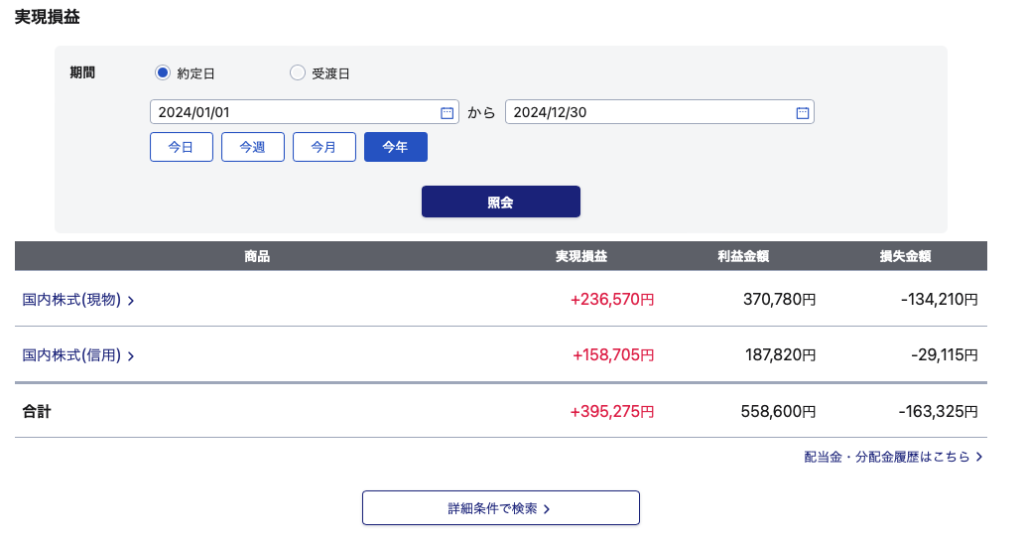Click the 実現損益 column header
The image size is (1024, 546).
[x=581, y=257]
